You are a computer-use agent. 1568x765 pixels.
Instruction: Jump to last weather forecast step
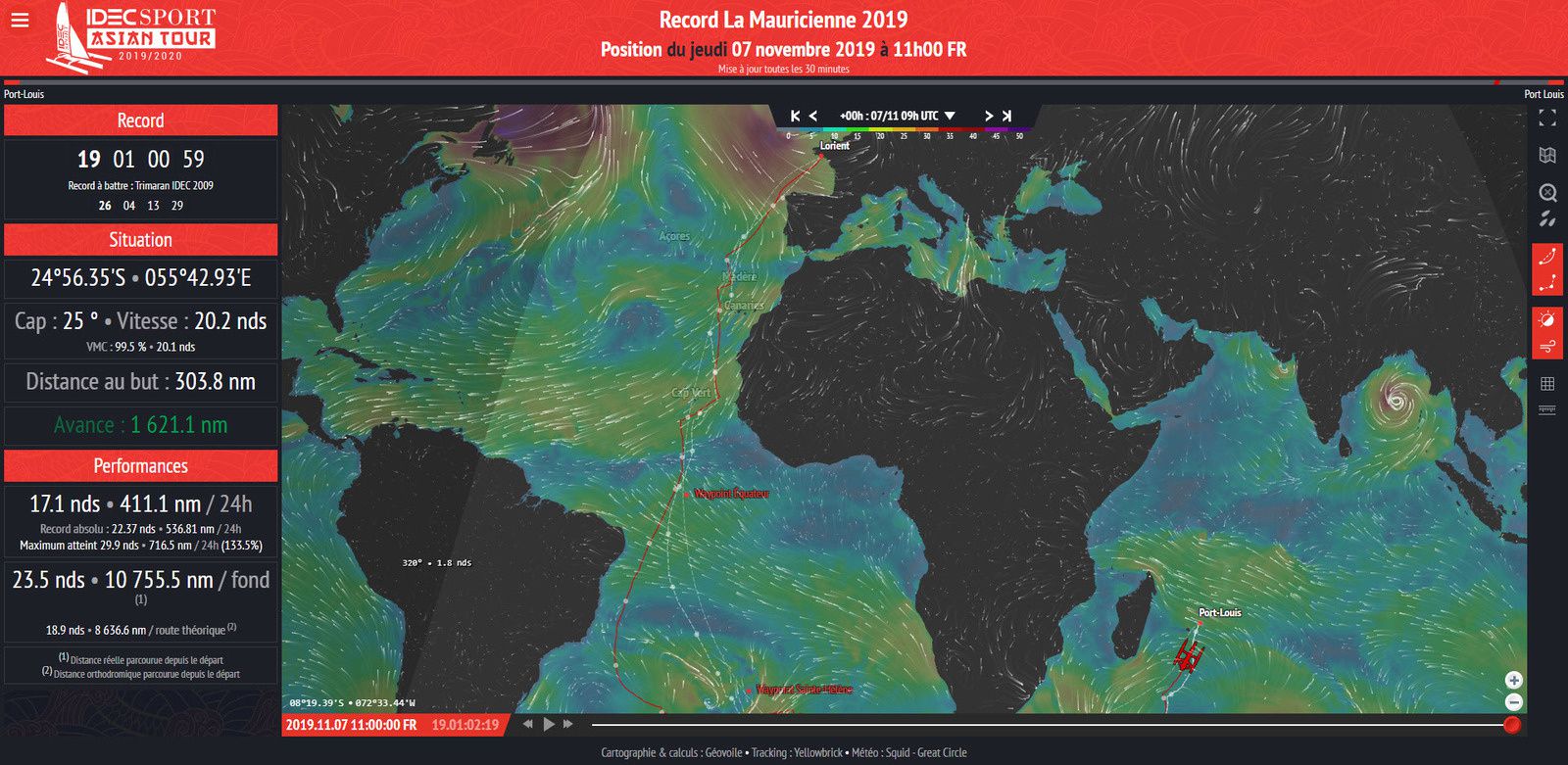(x=1006, y=116)
